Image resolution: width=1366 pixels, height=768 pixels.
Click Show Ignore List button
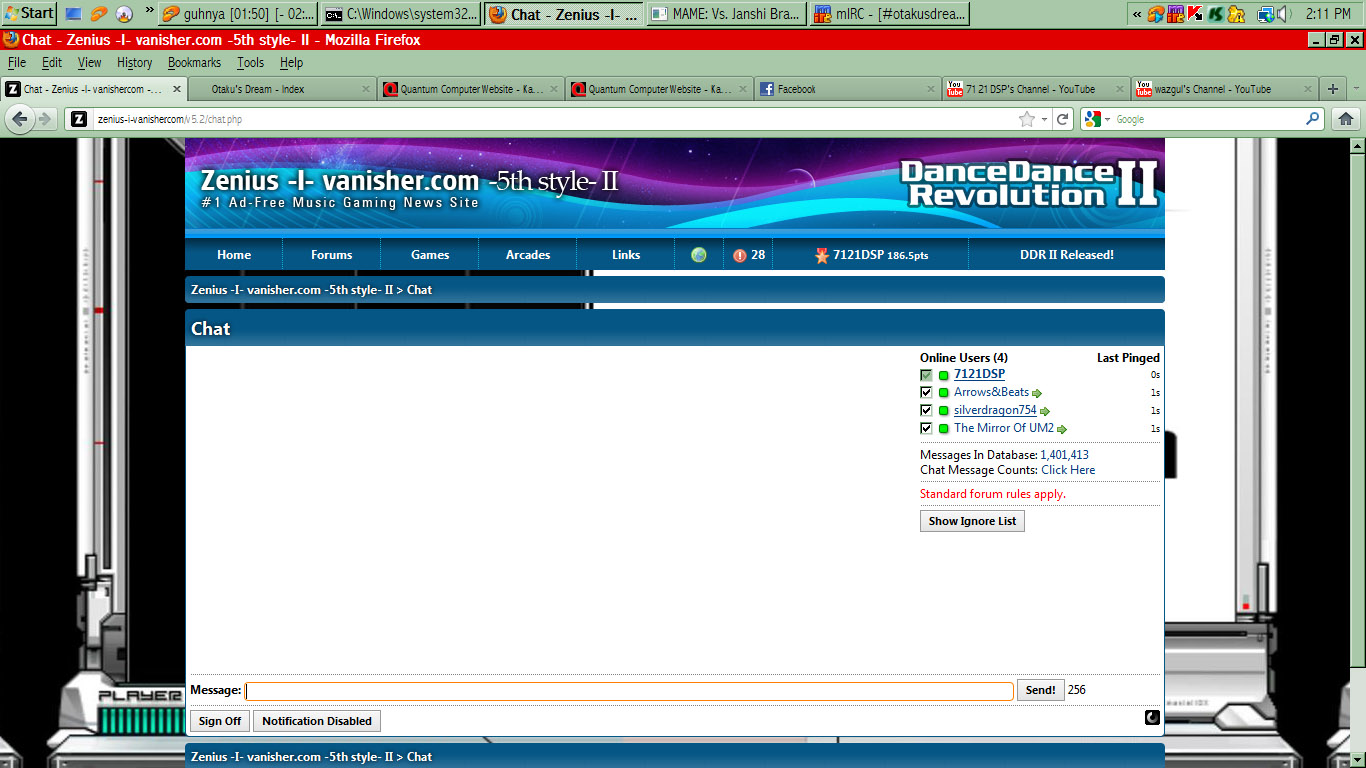972,521
